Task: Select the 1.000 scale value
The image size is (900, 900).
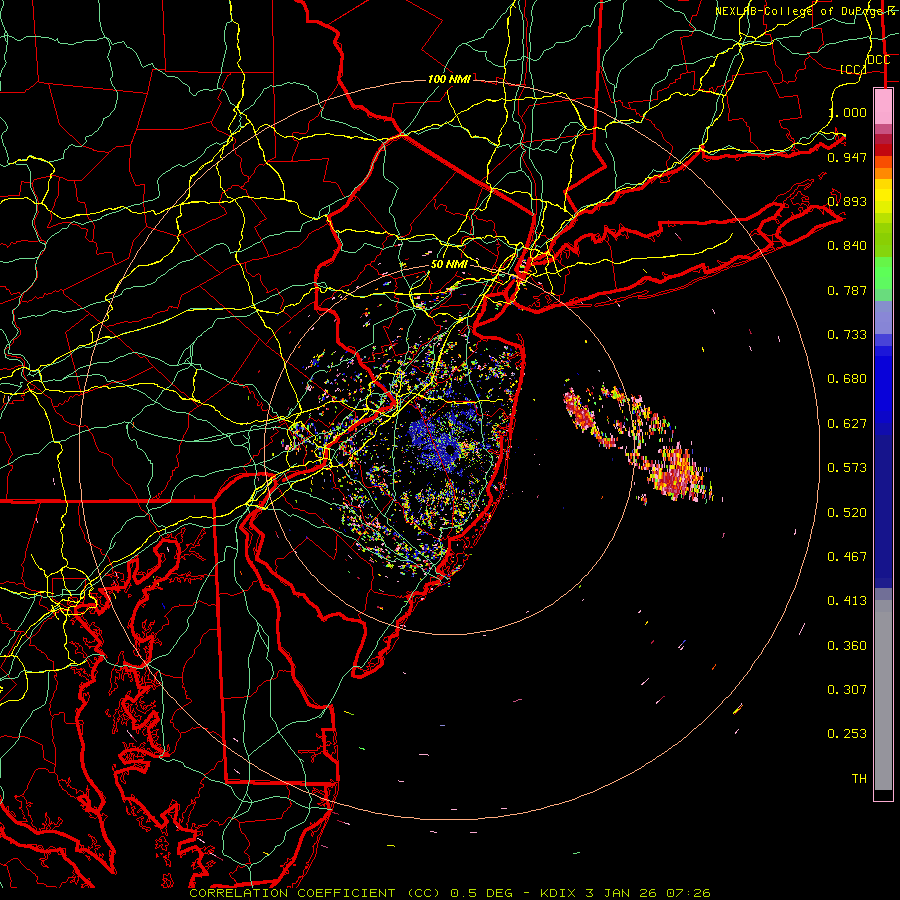Action: tap(847, 112)
